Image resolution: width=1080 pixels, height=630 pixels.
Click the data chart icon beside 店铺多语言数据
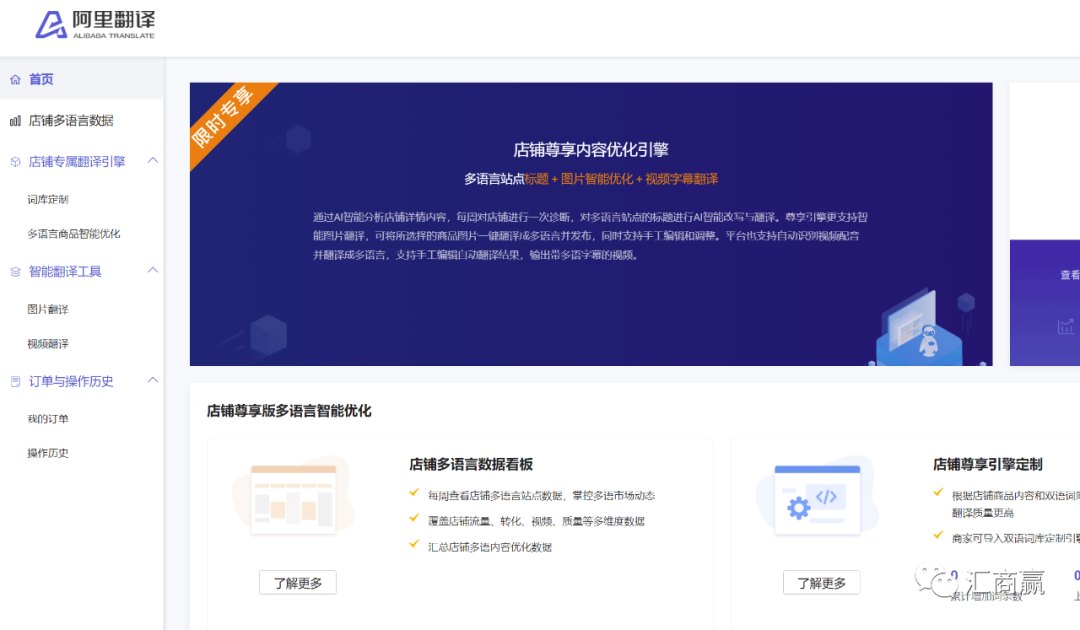[15, 120]
